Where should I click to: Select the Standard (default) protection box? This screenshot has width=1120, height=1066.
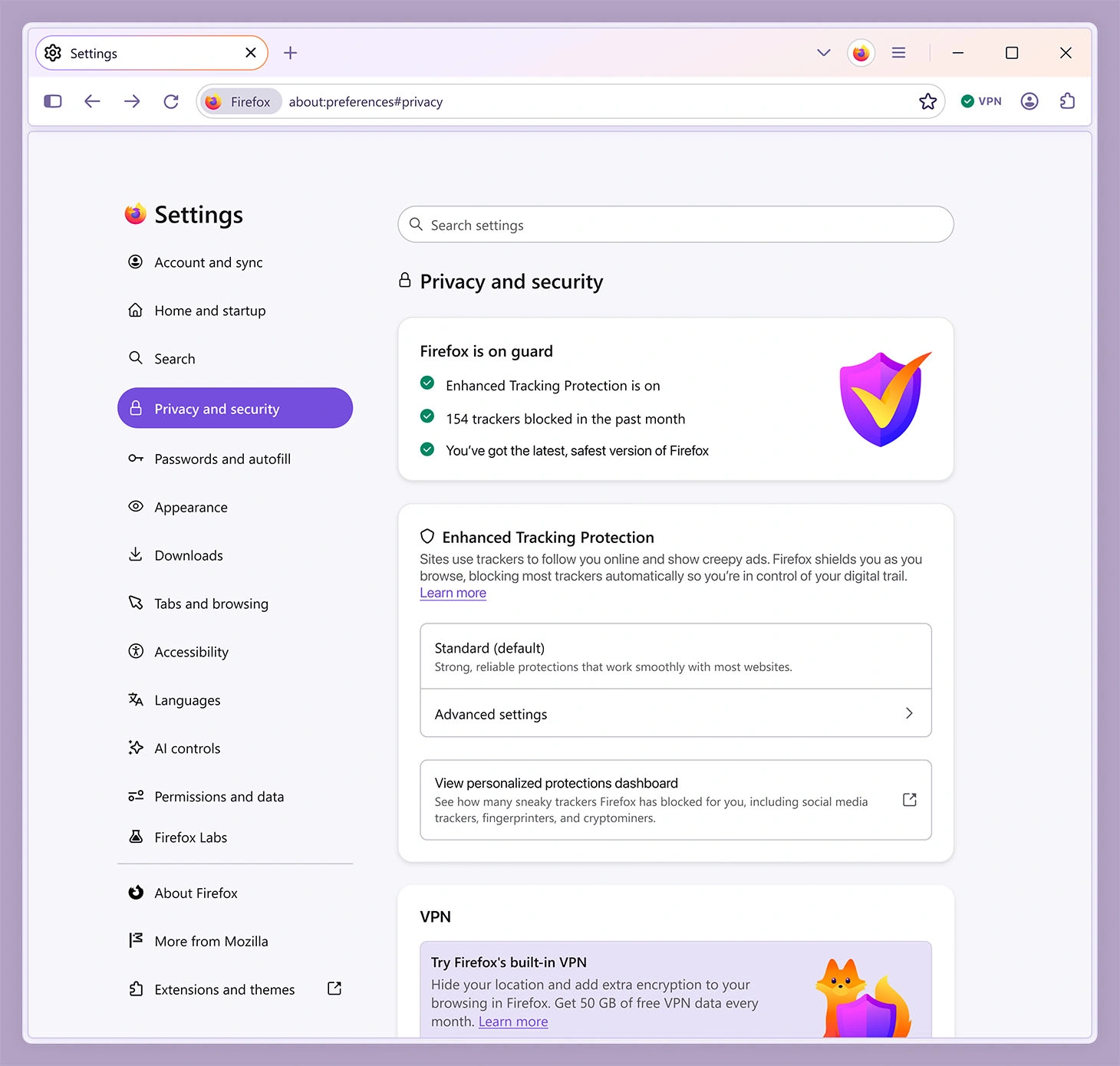676,656
